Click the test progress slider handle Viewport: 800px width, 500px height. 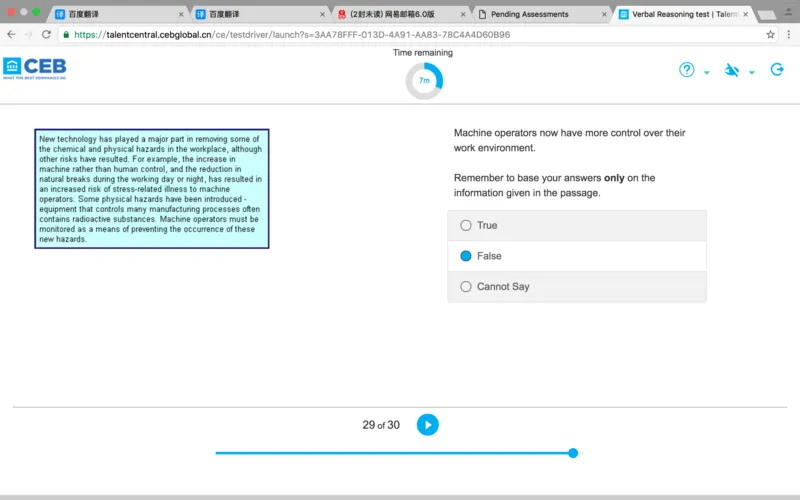coord(573,453)
